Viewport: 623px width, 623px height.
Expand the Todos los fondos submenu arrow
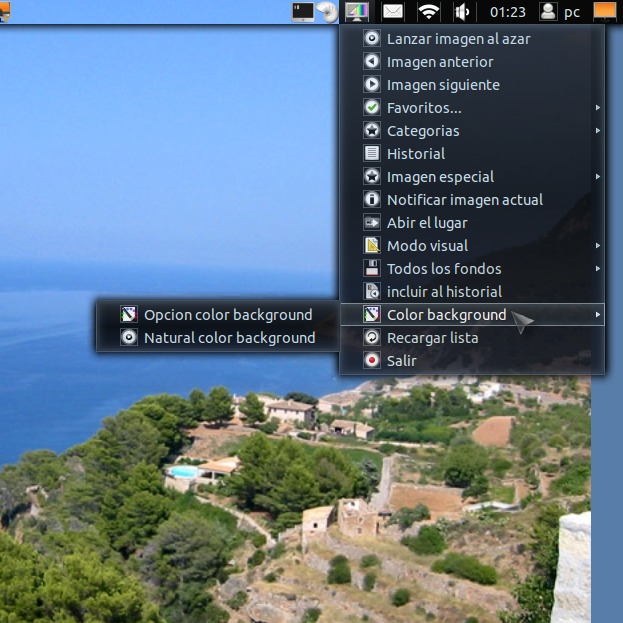[598, 269]
